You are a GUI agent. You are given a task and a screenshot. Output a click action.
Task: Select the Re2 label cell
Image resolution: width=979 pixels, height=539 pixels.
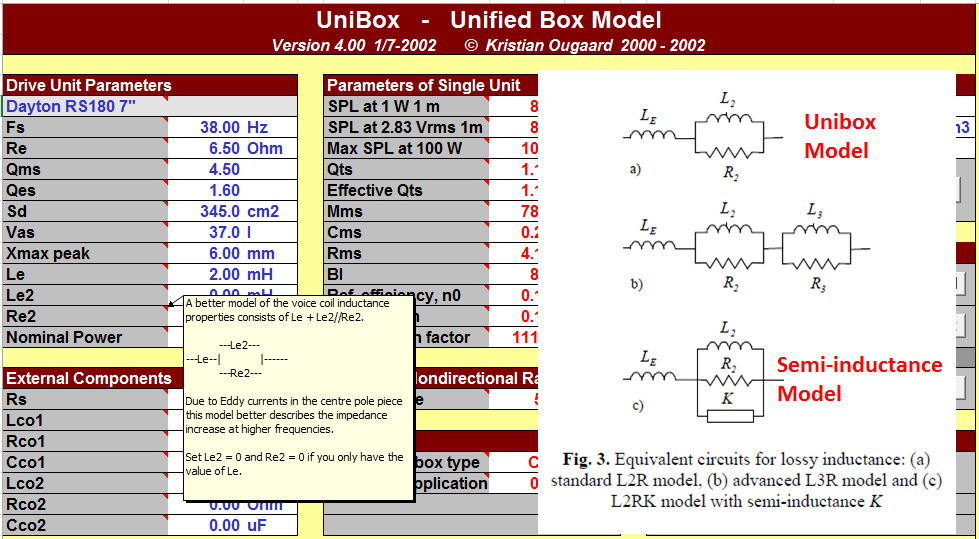point(86,316)
